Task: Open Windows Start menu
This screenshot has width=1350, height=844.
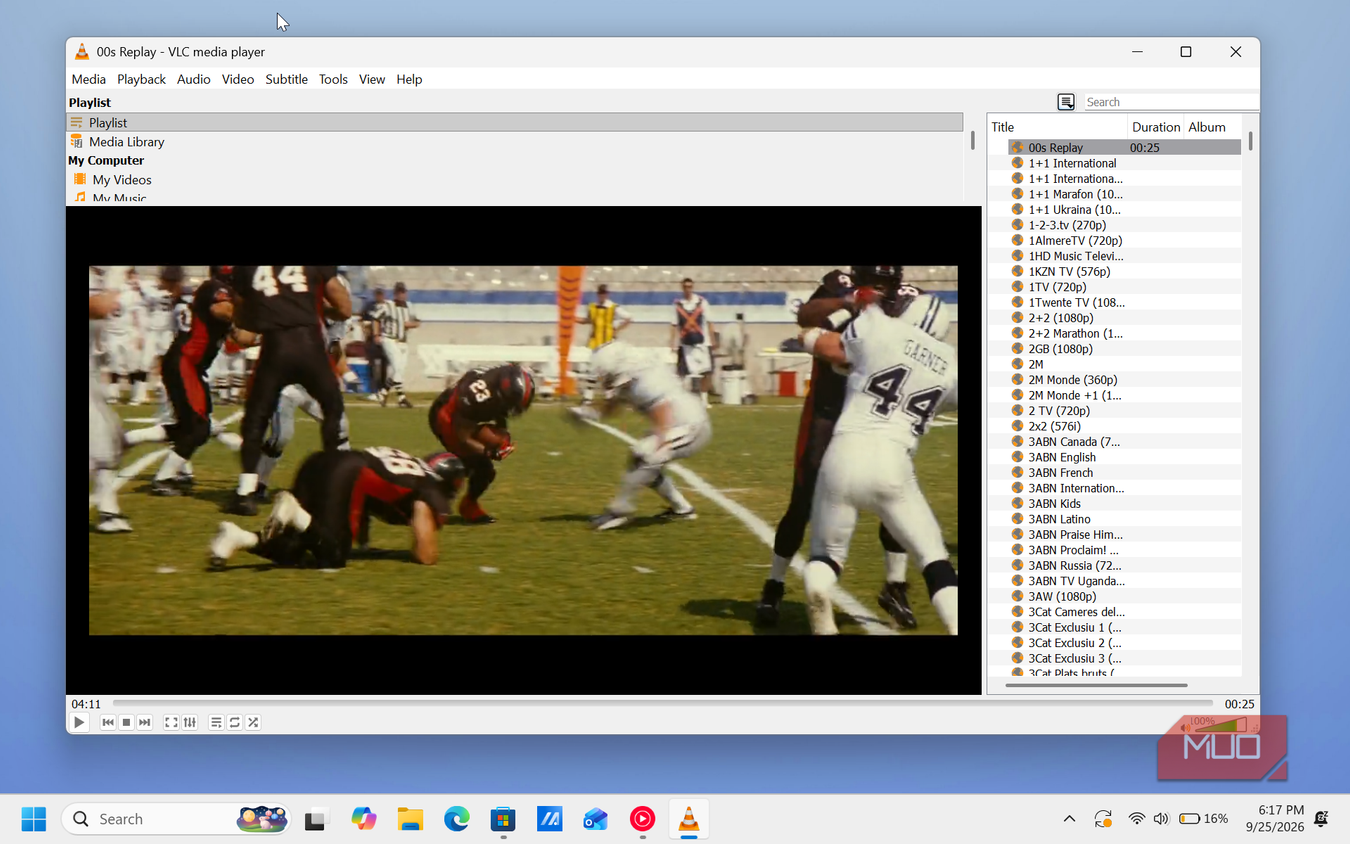Action: point(33,819)
